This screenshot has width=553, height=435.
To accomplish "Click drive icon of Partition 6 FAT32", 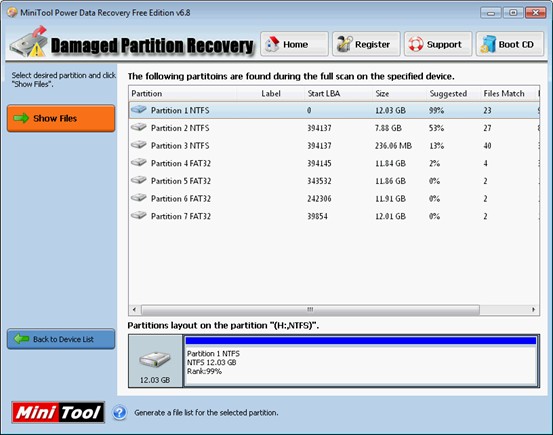I will click(x=139, y=198).
